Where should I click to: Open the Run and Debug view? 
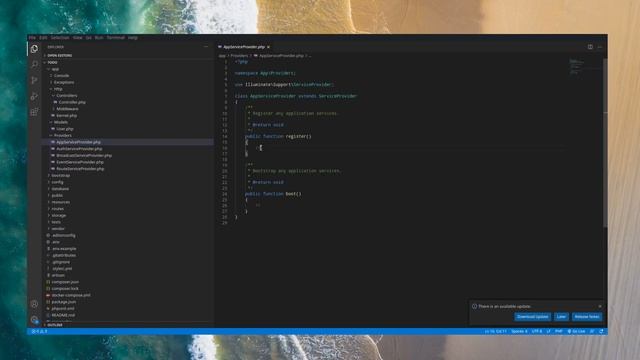coord(34,96)
